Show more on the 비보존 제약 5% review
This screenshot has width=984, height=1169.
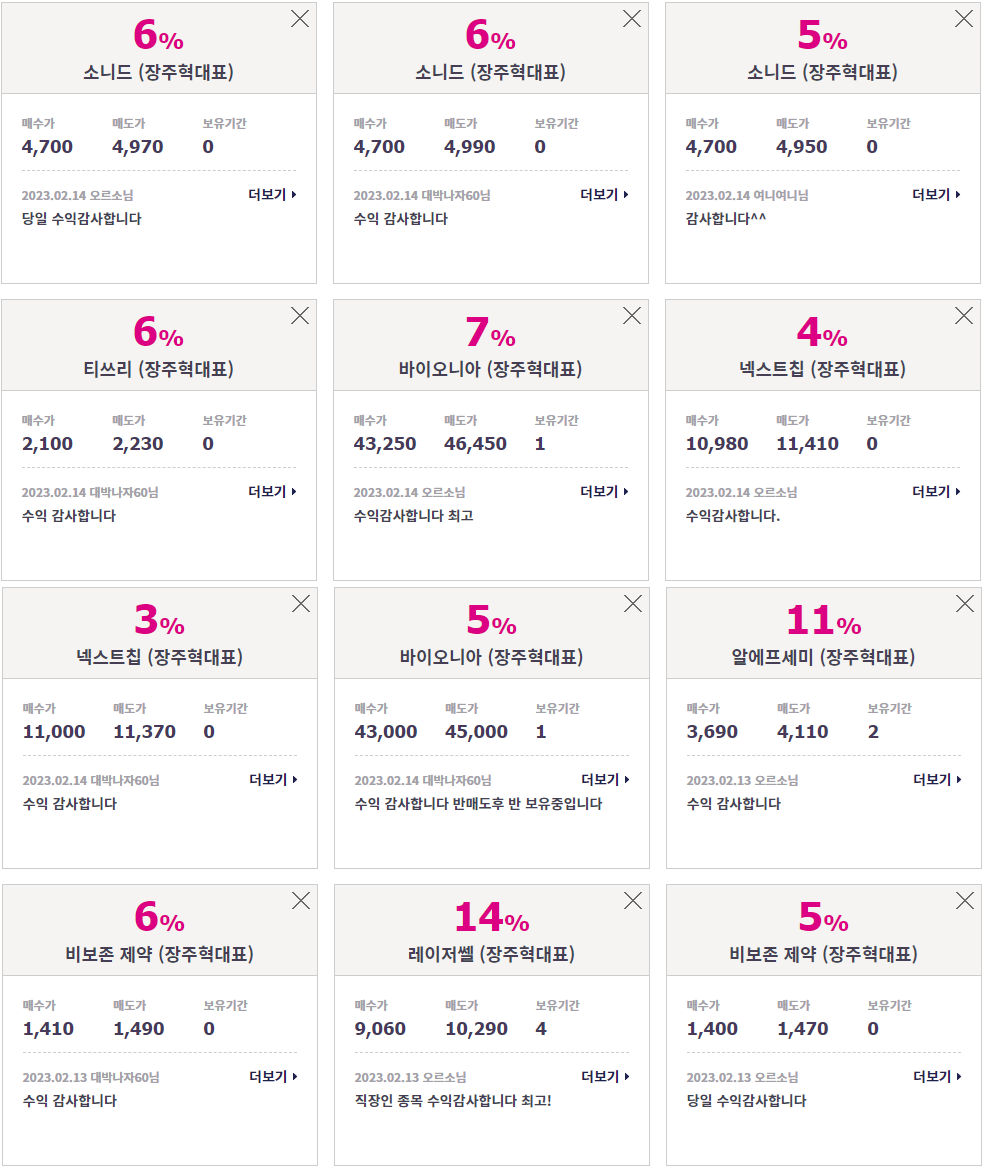coord(937,1077)
